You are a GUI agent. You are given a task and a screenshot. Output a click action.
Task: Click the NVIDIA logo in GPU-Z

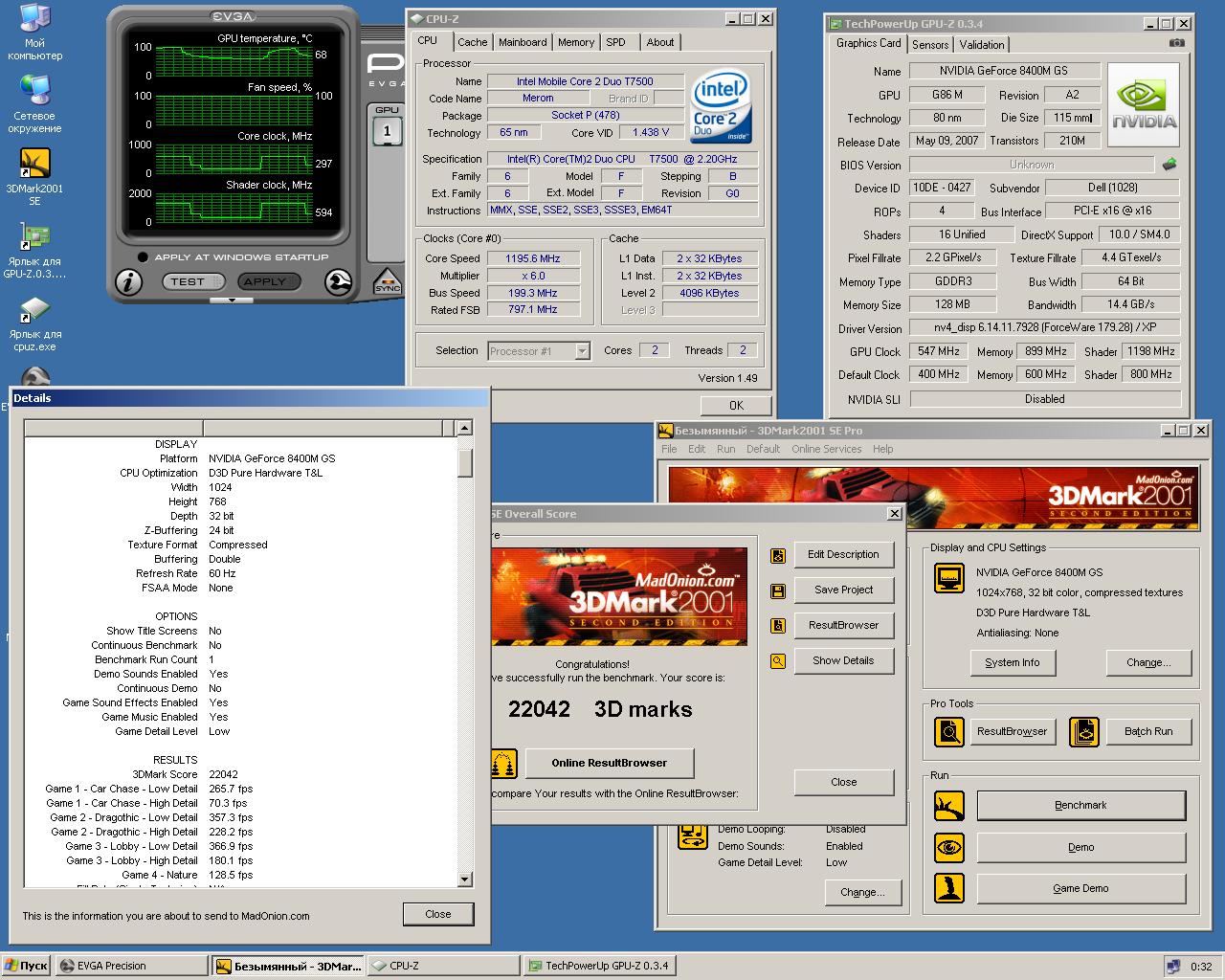1144,104
